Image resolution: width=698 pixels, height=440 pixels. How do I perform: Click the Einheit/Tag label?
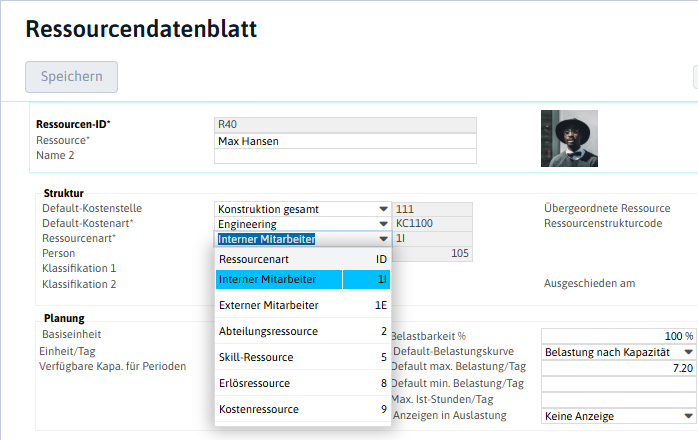click(67, 351)
